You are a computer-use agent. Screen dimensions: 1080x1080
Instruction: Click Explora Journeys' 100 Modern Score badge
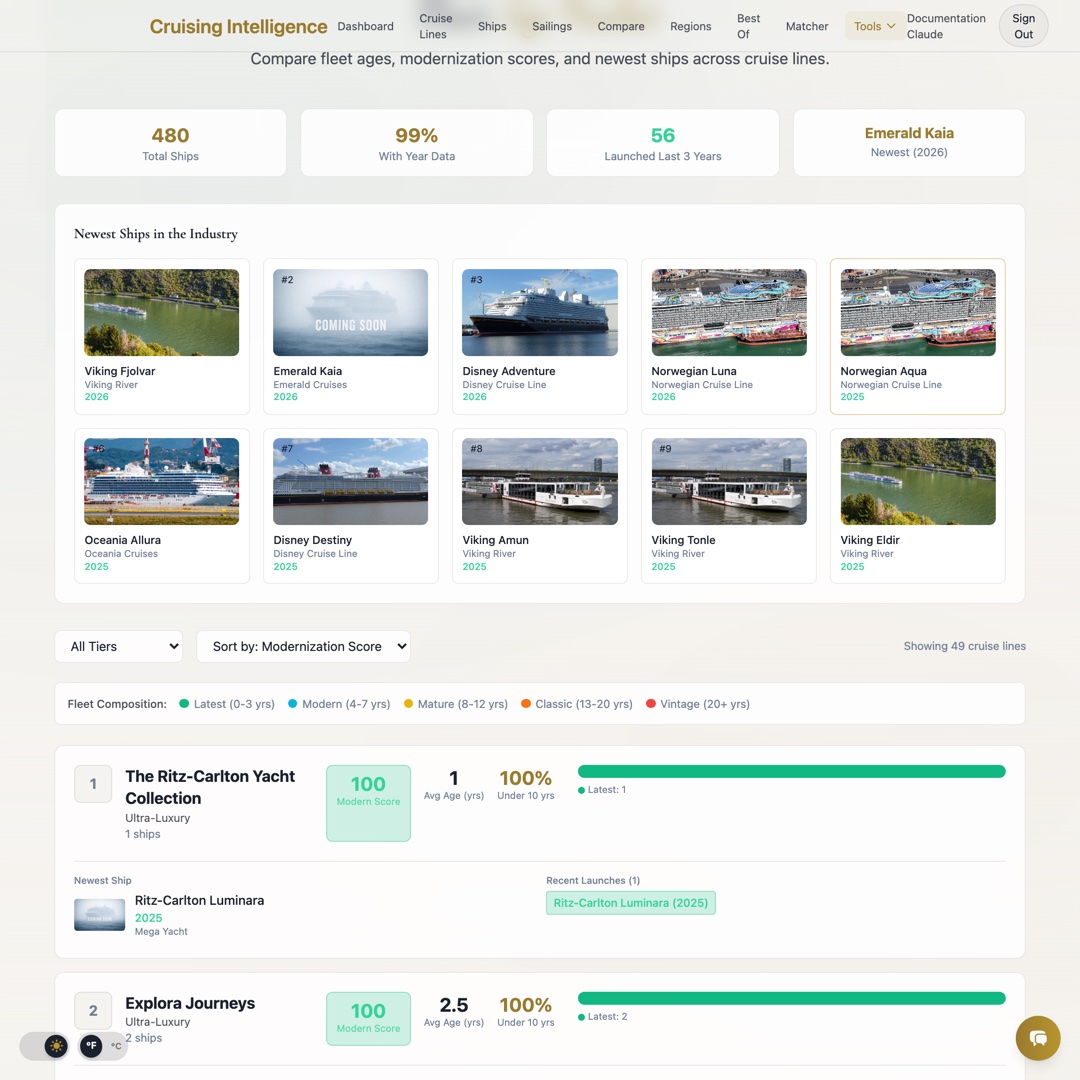tap(368, 1019)
